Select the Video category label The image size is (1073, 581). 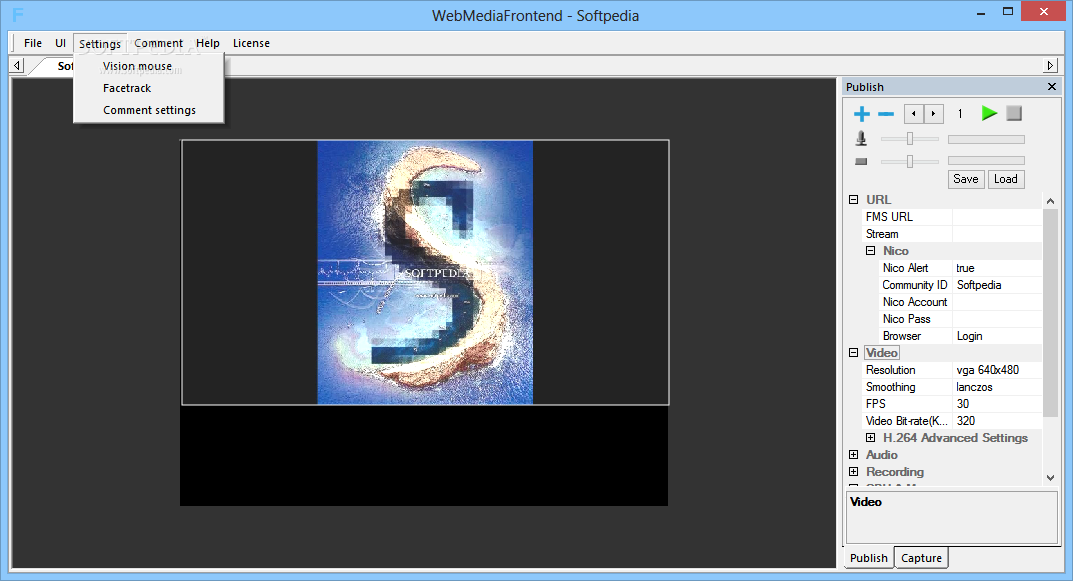point(881,352)
